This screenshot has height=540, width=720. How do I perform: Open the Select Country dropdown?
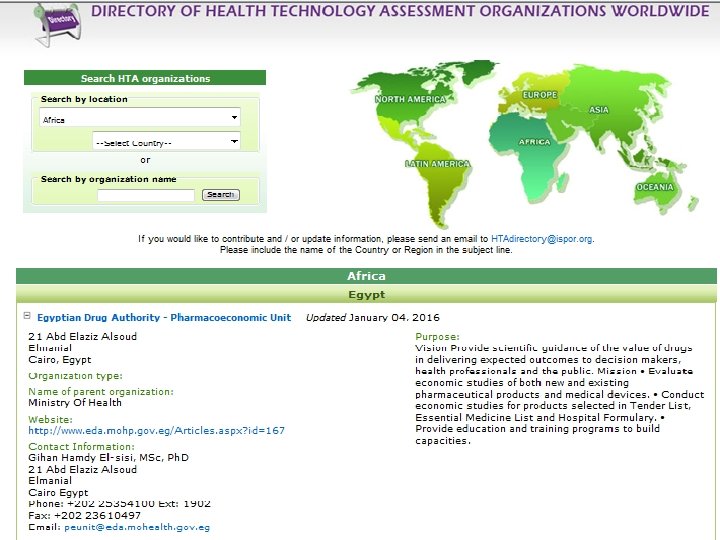coord(166,141)
